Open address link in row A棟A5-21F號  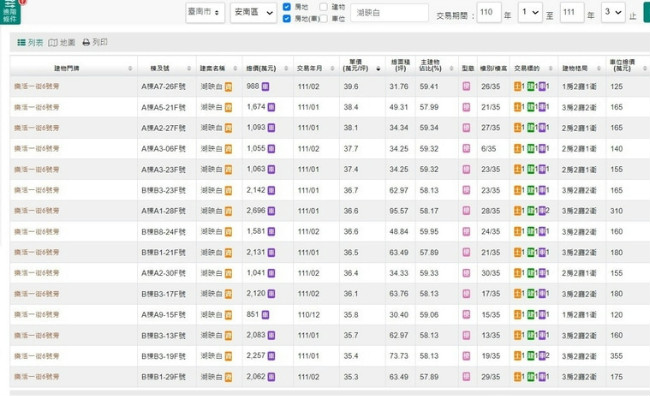tap(36, 107)
